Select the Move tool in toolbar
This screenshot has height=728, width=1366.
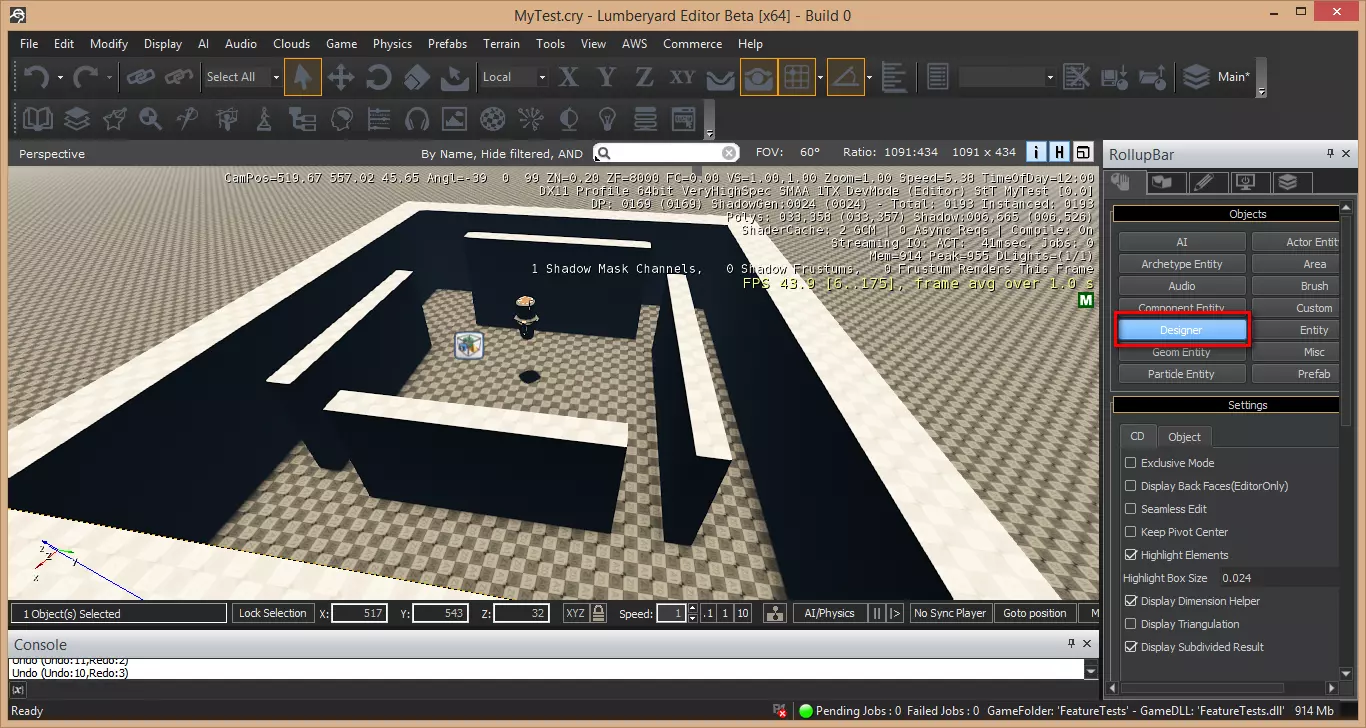pyautogui.click(x=341, y=77)
